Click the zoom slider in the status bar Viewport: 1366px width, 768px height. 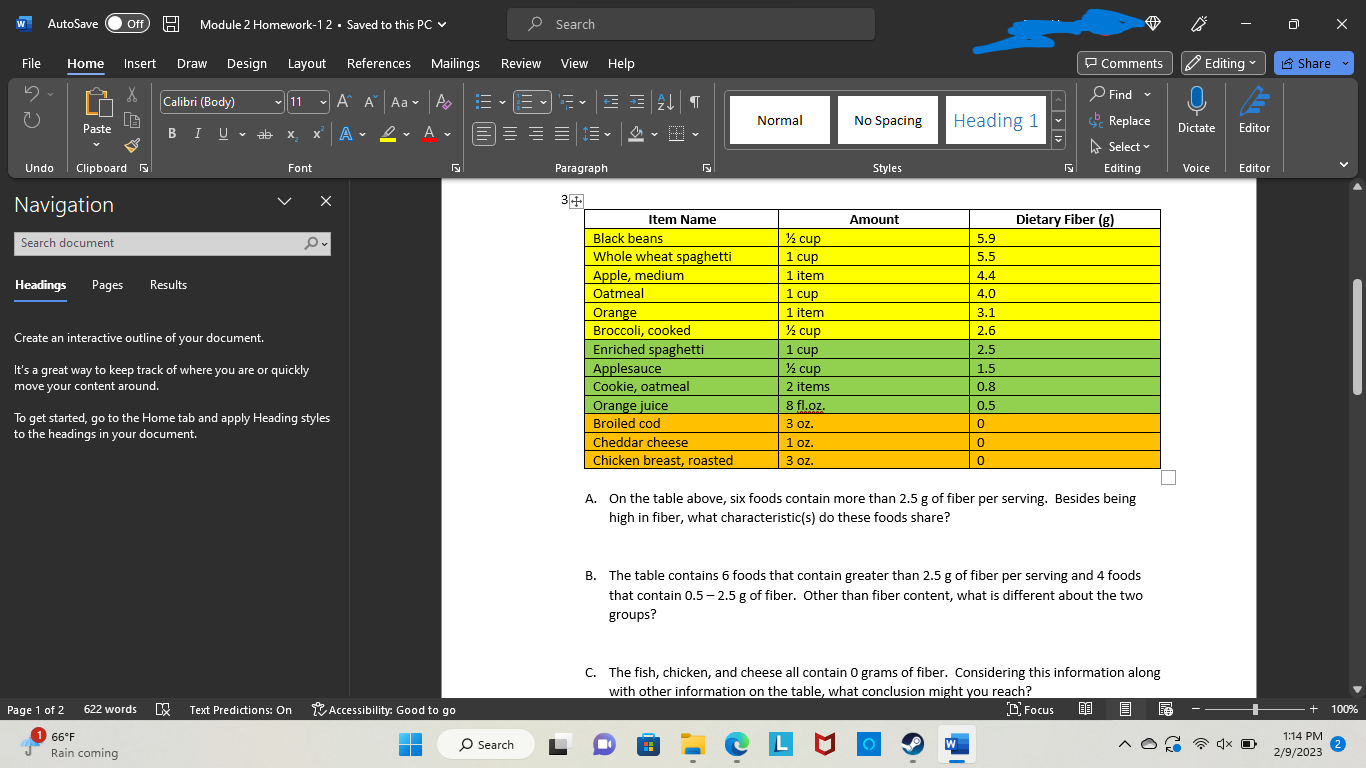tap(1256, 710)
